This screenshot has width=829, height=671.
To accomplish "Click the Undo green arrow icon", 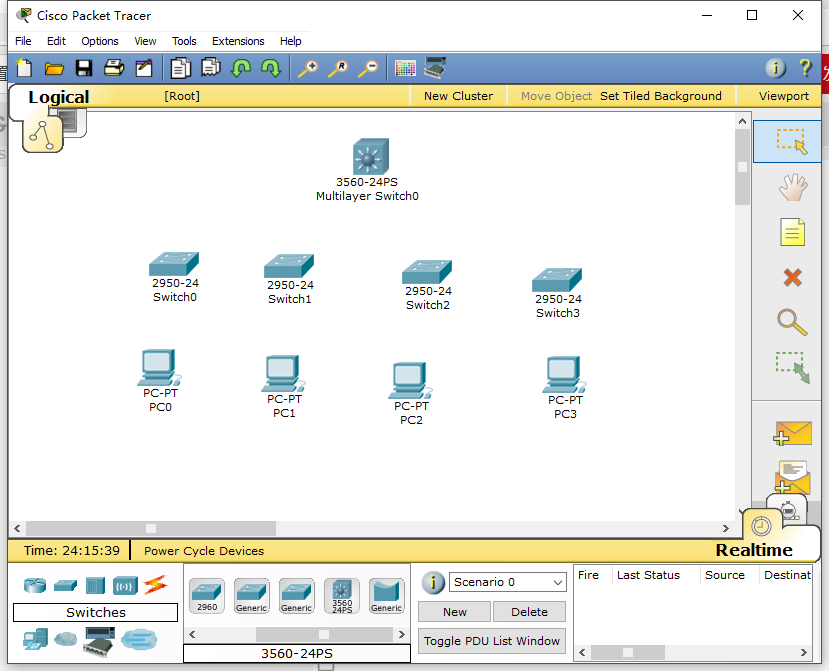I will pyautogui.click(x=241, y=68).
